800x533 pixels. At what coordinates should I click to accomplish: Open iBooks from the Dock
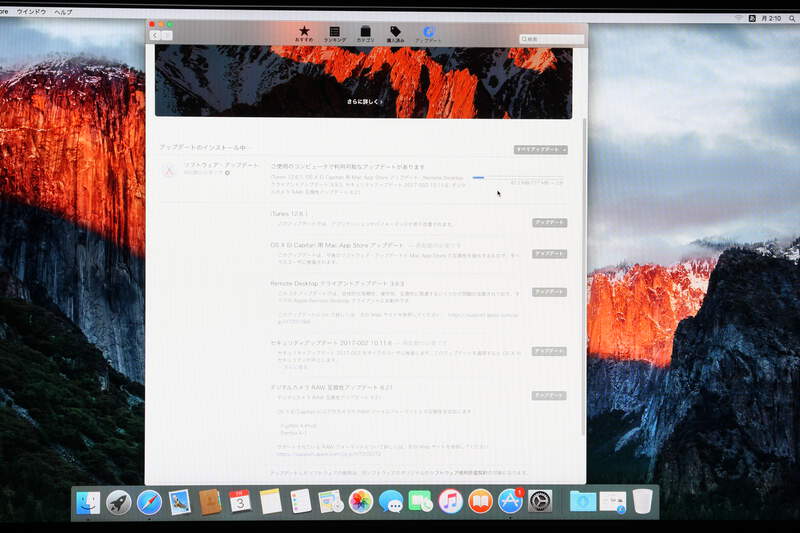480,501
